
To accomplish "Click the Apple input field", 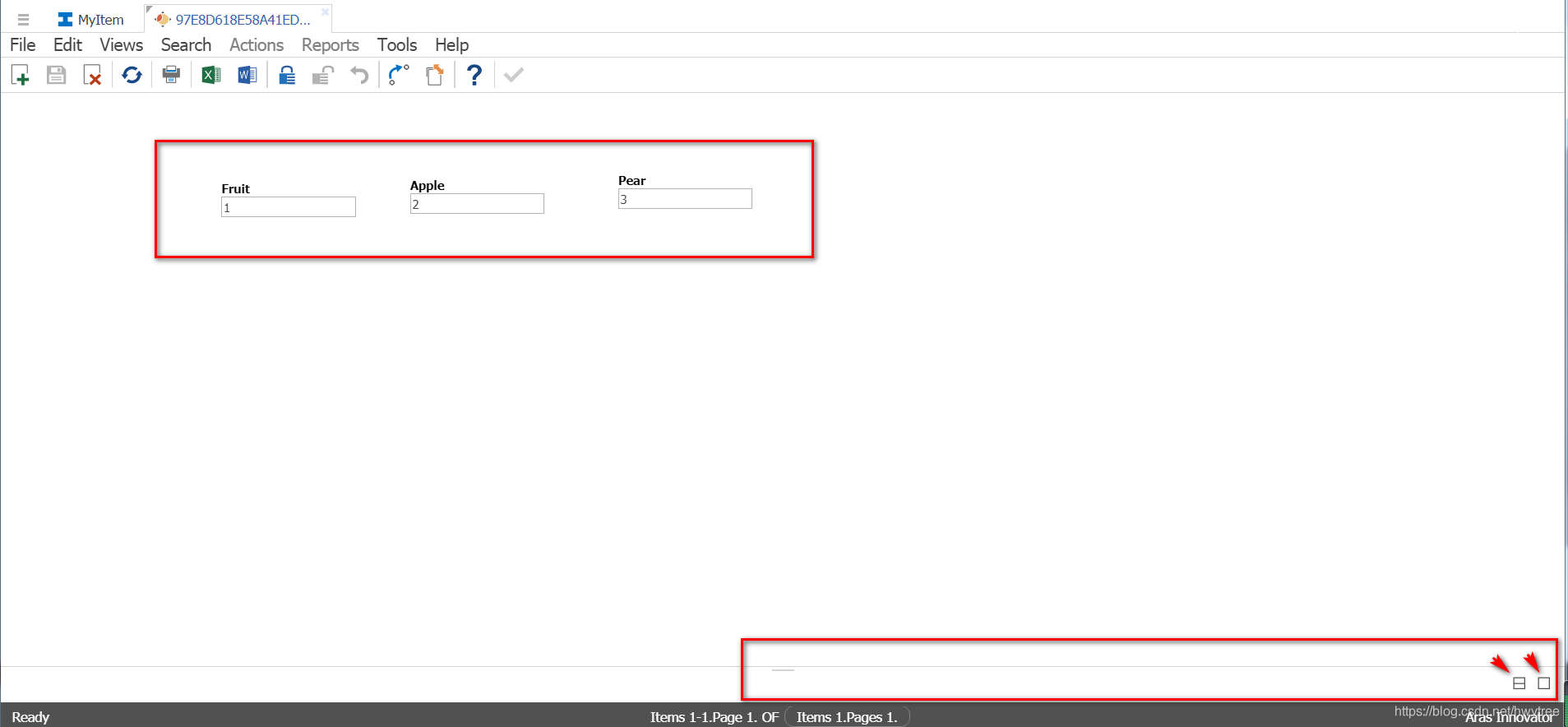I will click(477, 204).
